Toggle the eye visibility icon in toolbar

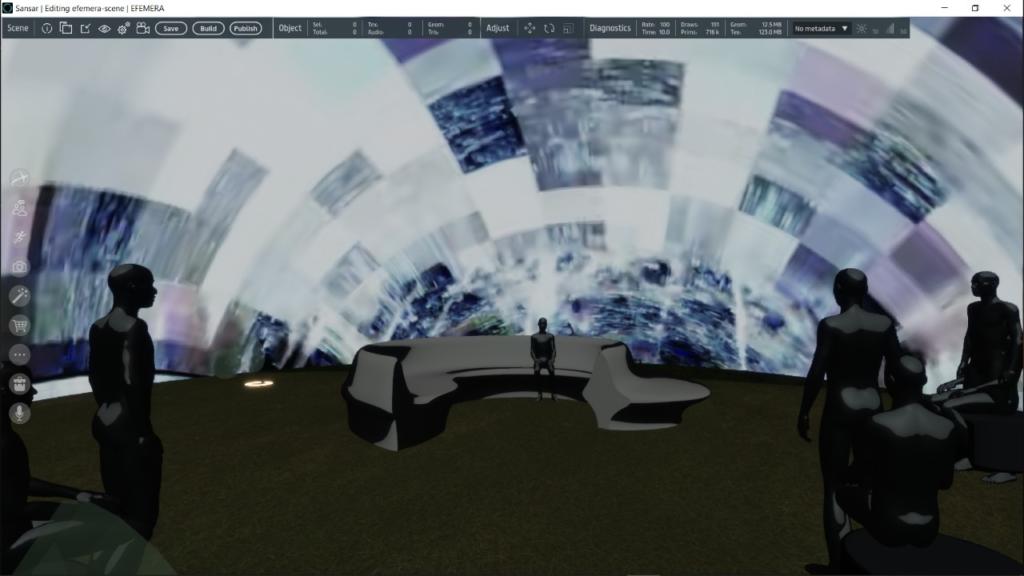[104, 28]
